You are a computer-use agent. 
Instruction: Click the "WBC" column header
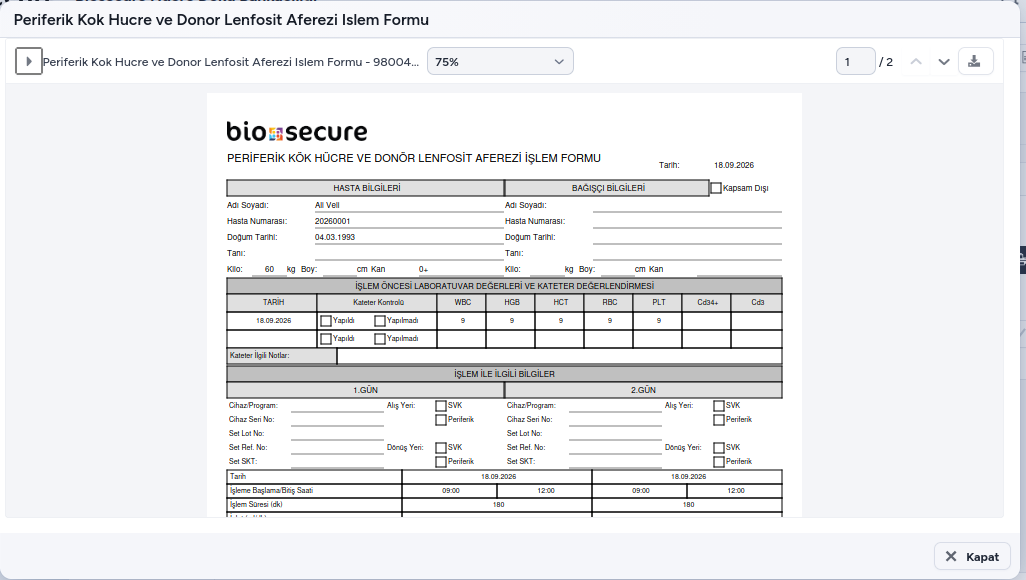coord(463,302)
